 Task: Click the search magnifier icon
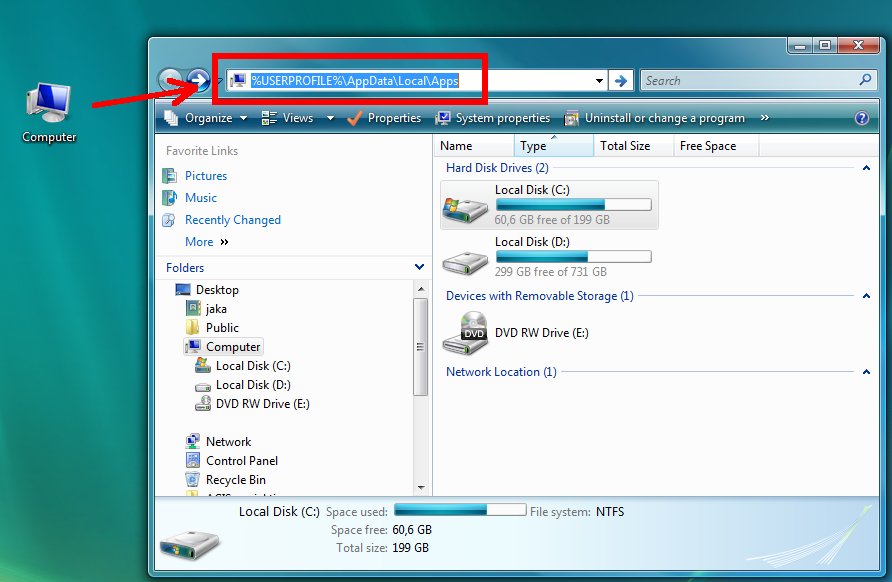pos(866,81)
